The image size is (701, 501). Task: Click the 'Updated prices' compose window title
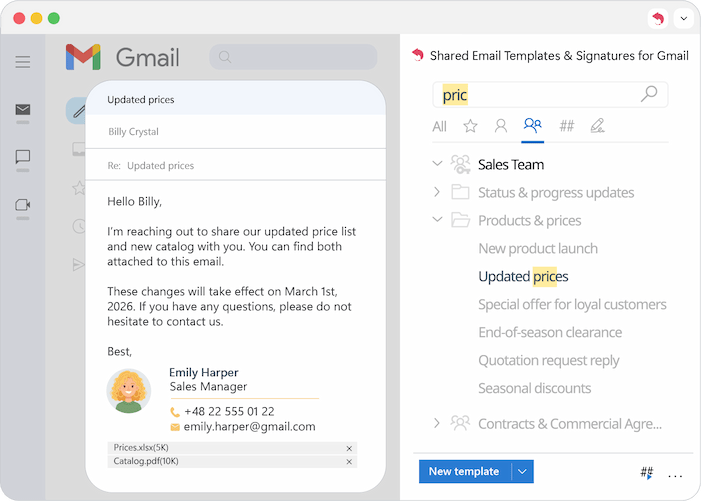click(141, 100)
